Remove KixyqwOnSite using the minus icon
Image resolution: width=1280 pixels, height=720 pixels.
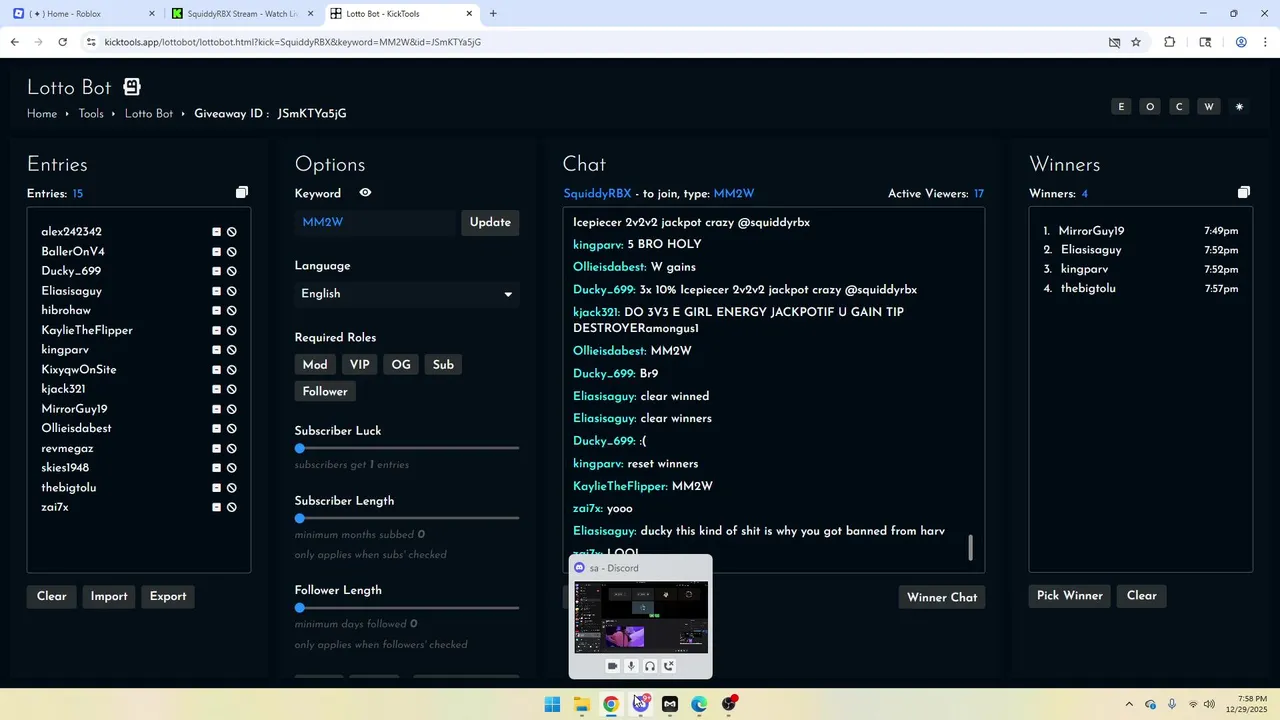[216, 369]
